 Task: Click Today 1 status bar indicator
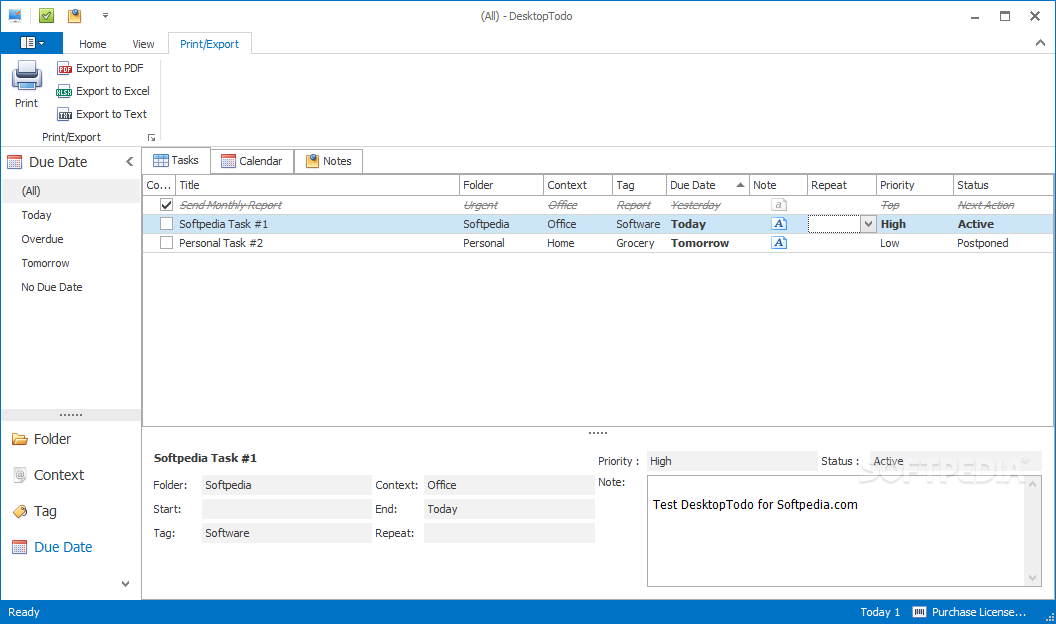click(x=880, y=612)
